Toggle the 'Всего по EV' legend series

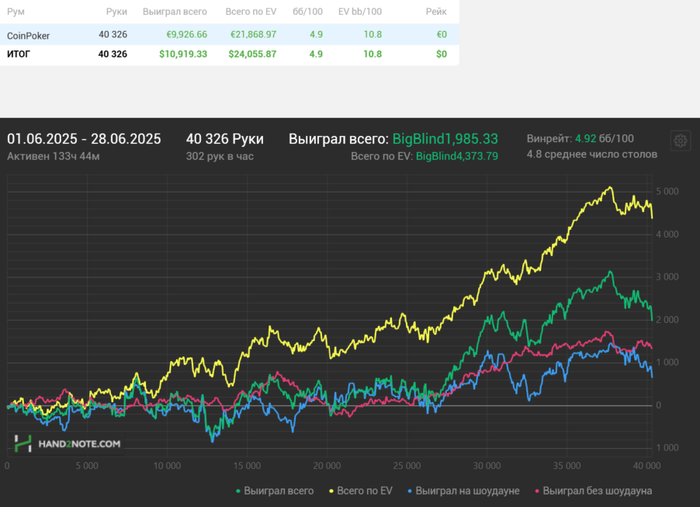point(361,491)
